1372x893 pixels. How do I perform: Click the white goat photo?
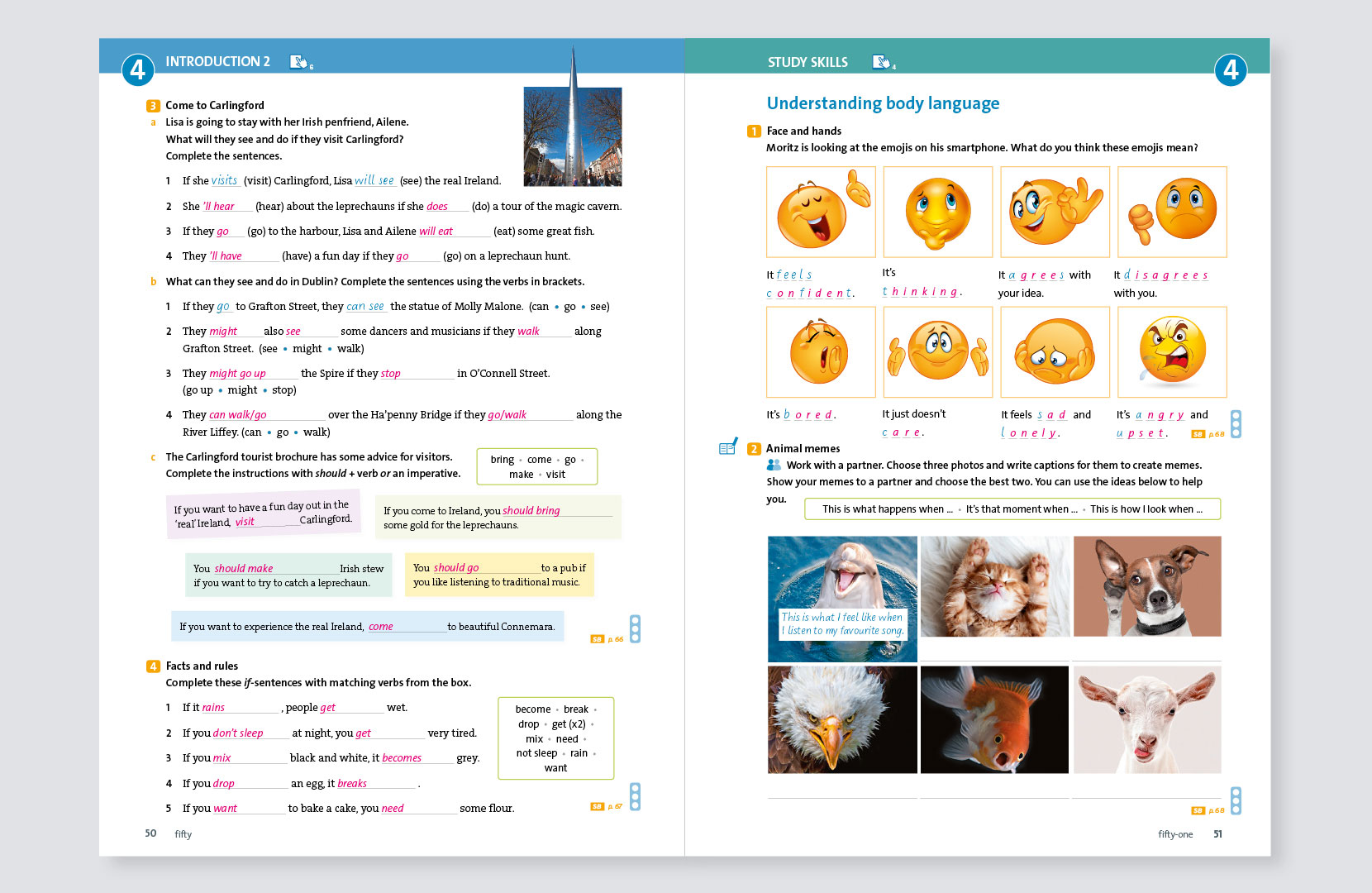(1146, 719)
